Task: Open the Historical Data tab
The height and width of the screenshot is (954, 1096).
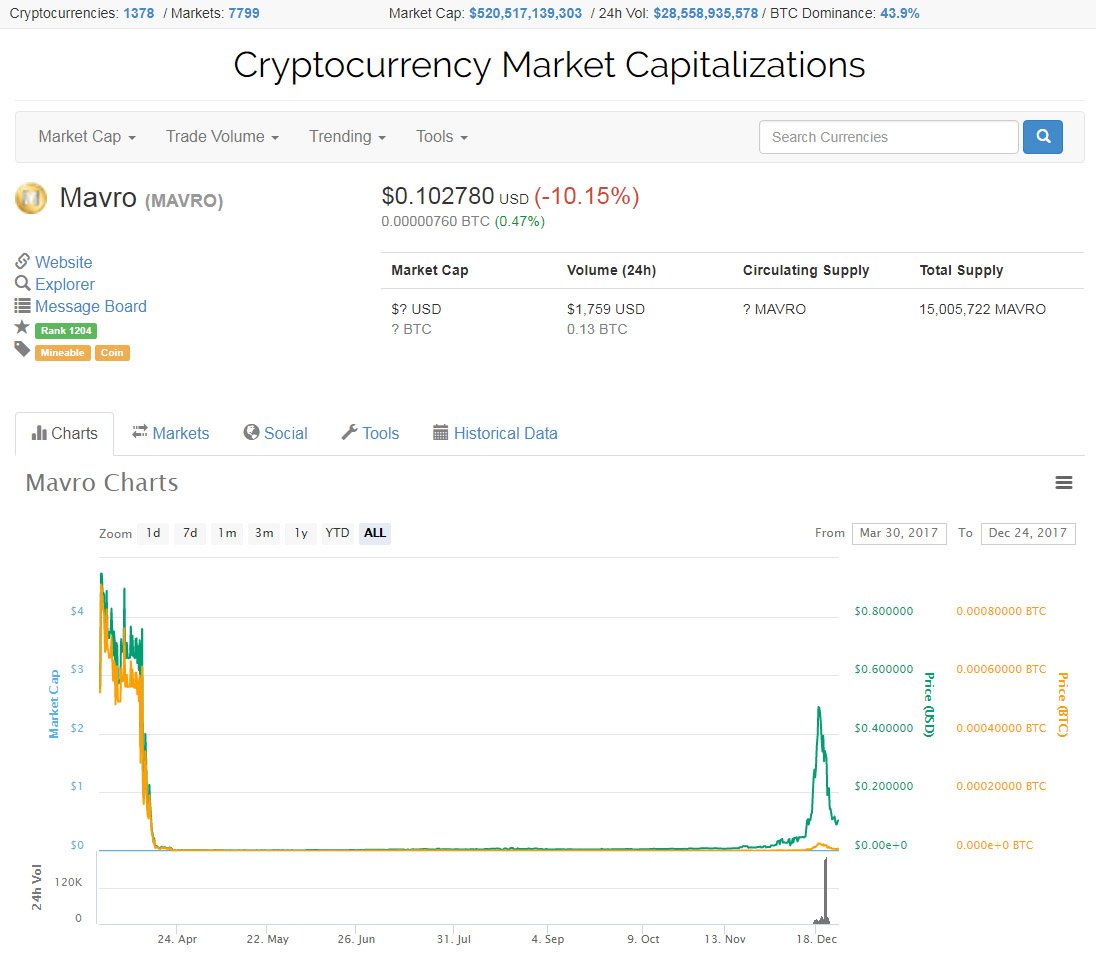Action: coord(495,433)
